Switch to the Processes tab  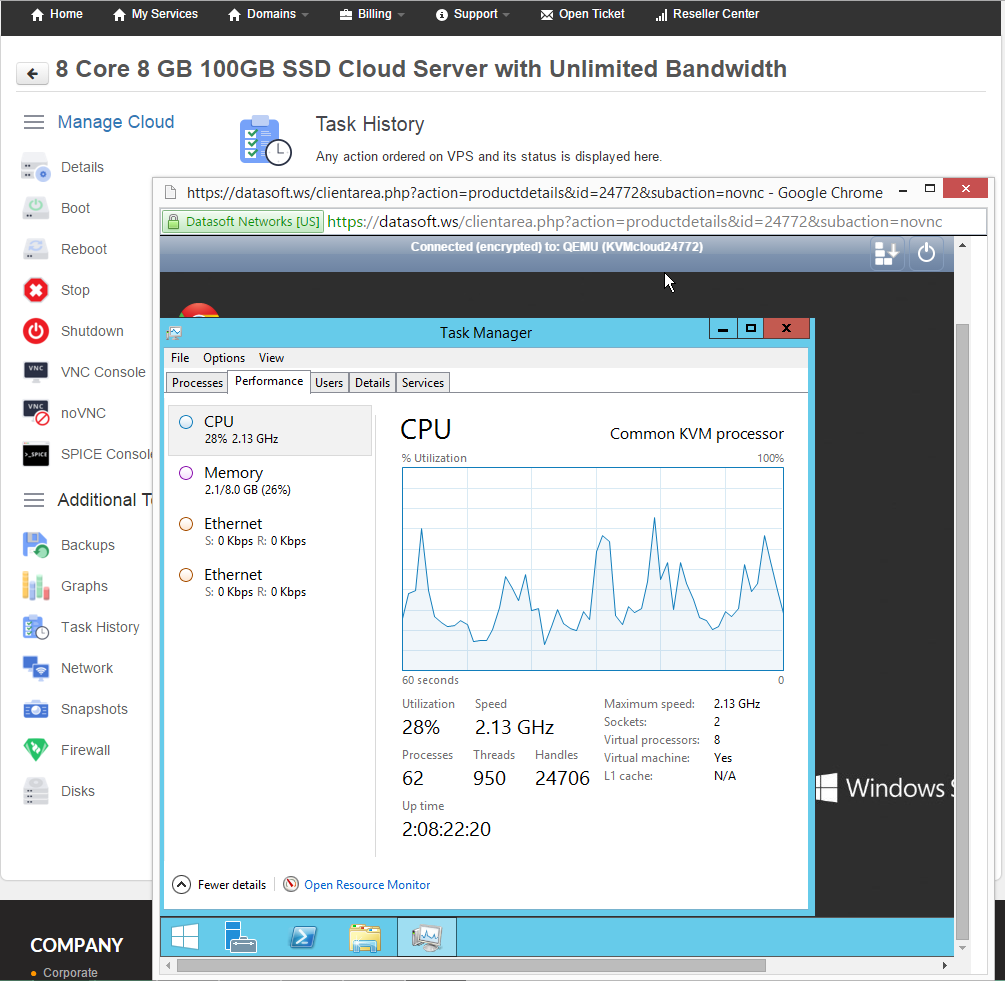pos(197,383)
